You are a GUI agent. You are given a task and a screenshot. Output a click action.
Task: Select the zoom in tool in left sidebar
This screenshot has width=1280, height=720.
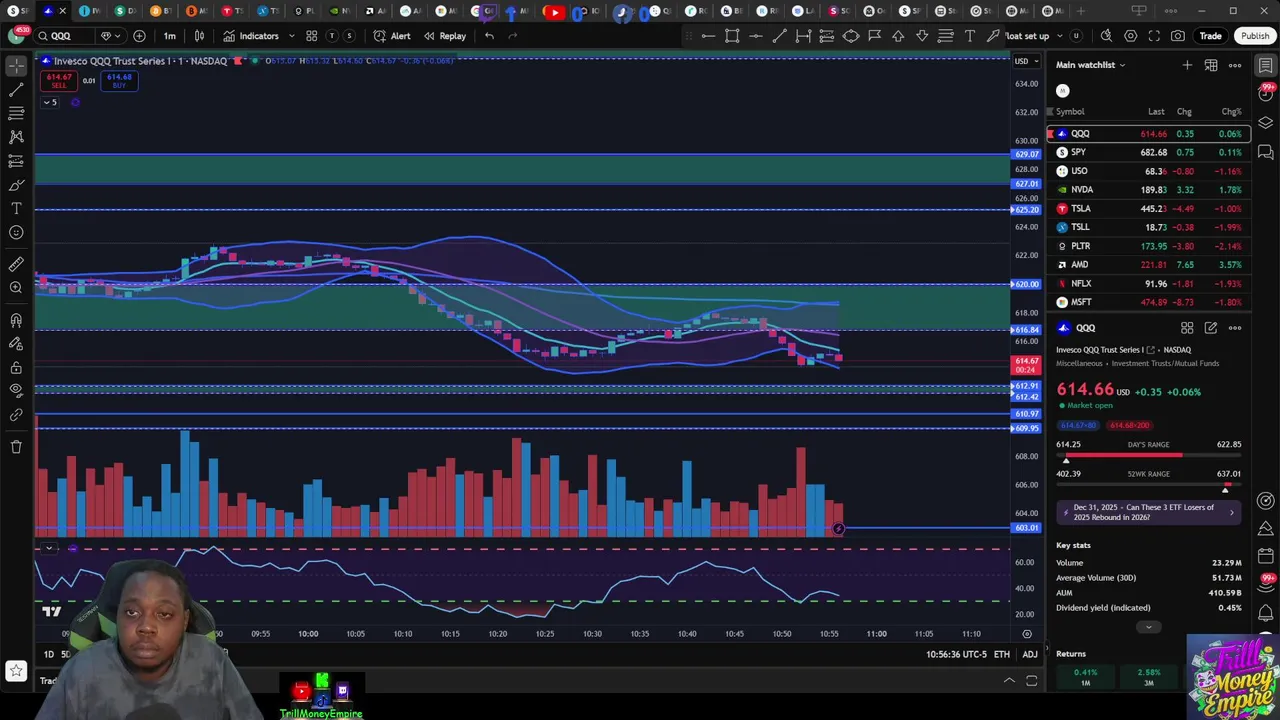(16, 288)
